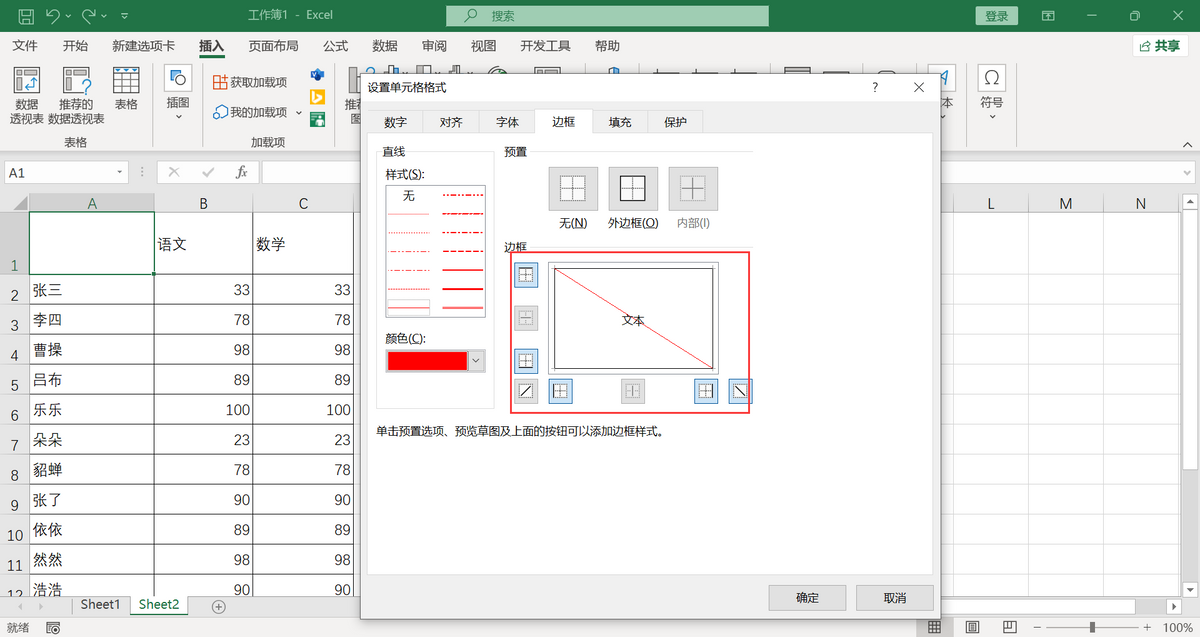Select the 外边框 outline preset icon
1200x637 pixels.
click(x=633, y=188)
